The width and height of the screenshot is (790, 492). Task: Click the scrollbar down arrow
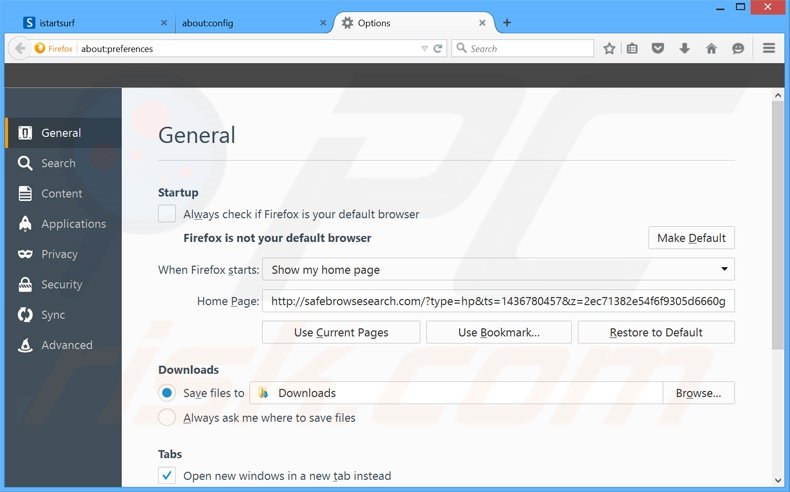(777, 480)
